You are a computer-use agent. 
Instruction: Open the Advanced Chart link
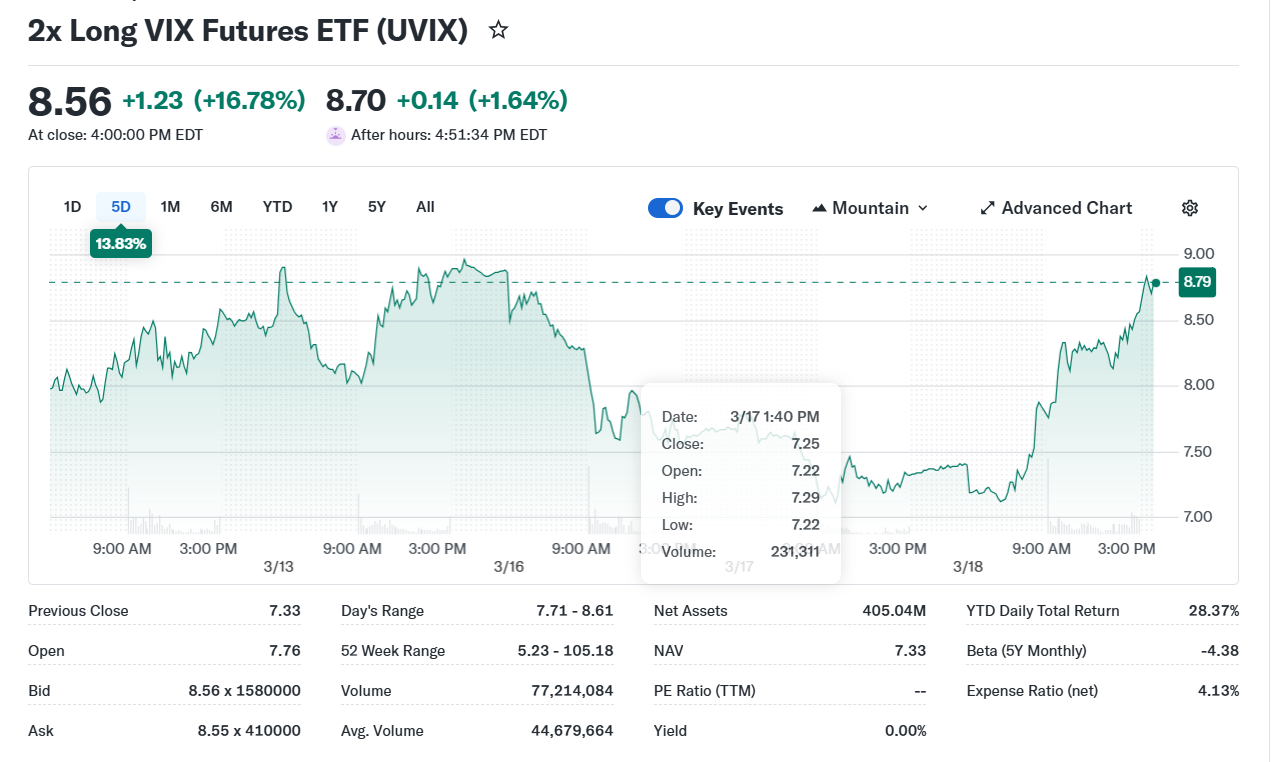click(1066, 208)
